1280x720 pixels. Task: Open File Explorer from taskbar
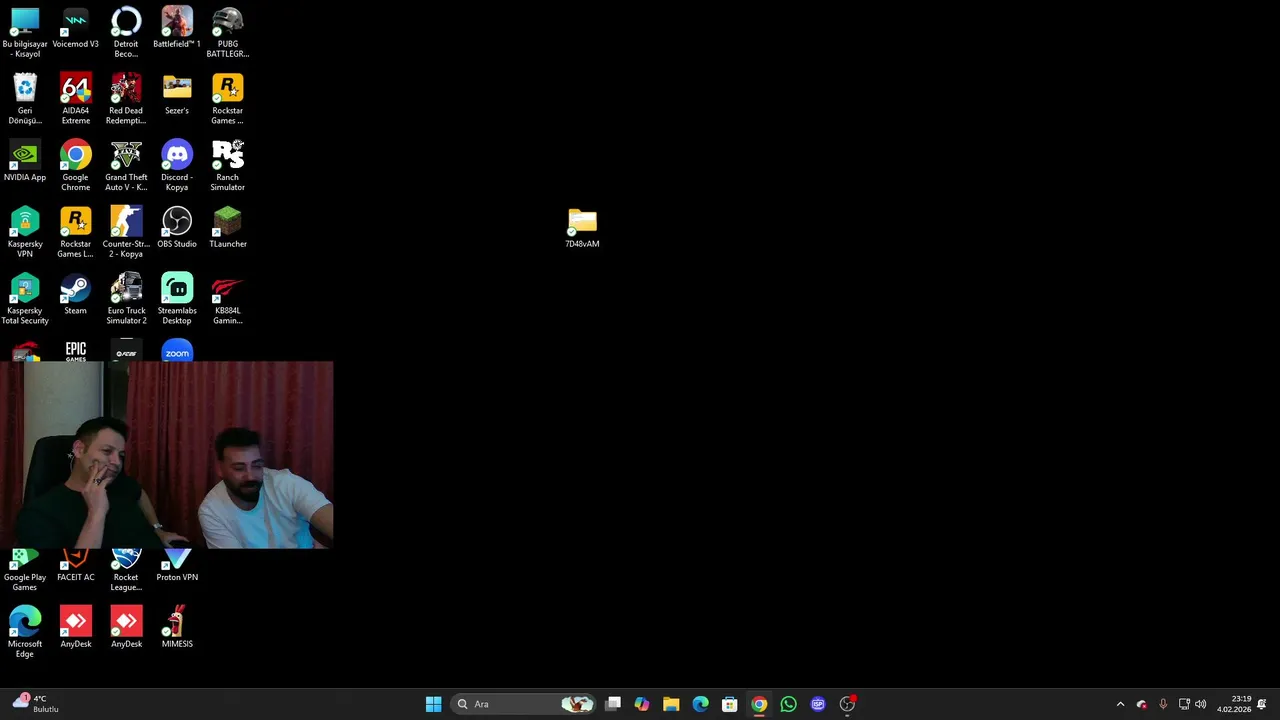pyautogui.click(x=671, y=704)
